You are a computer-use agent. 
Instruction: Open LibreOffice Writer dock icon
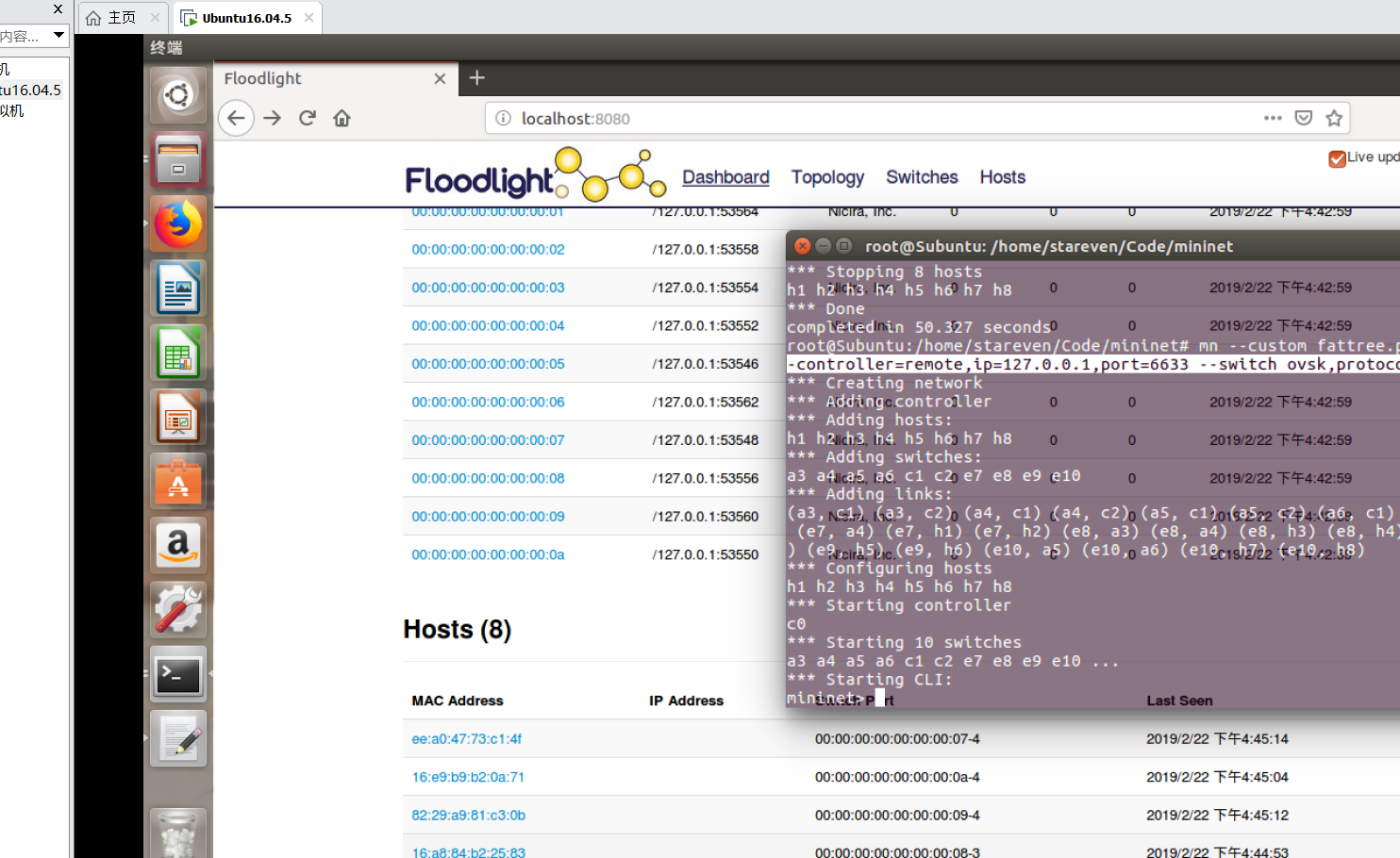tap(177, 288)
